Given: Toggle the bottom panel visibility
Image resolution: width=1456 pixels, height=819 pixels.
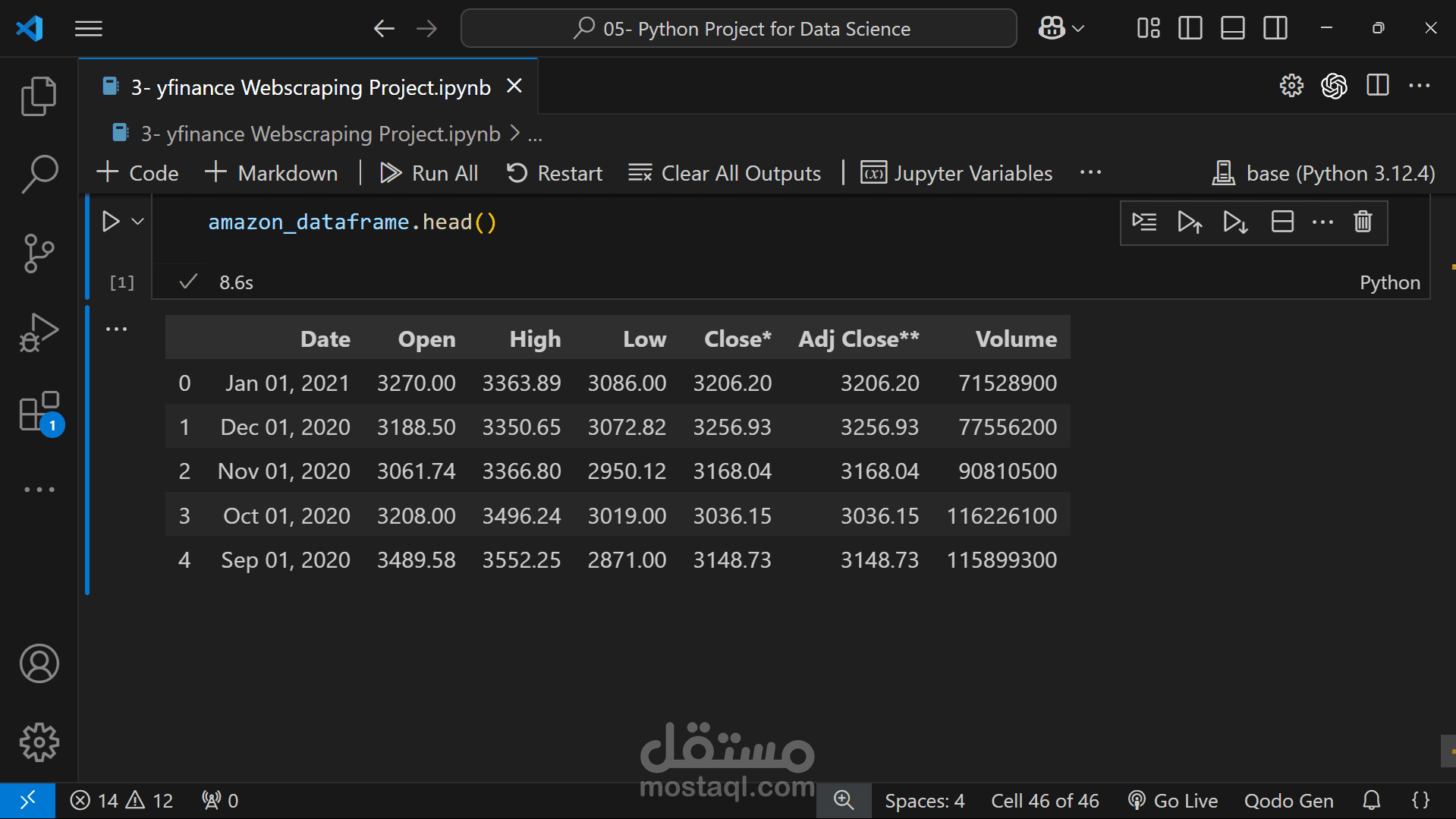Looking at the screenshot, I should pos(1232,29).
